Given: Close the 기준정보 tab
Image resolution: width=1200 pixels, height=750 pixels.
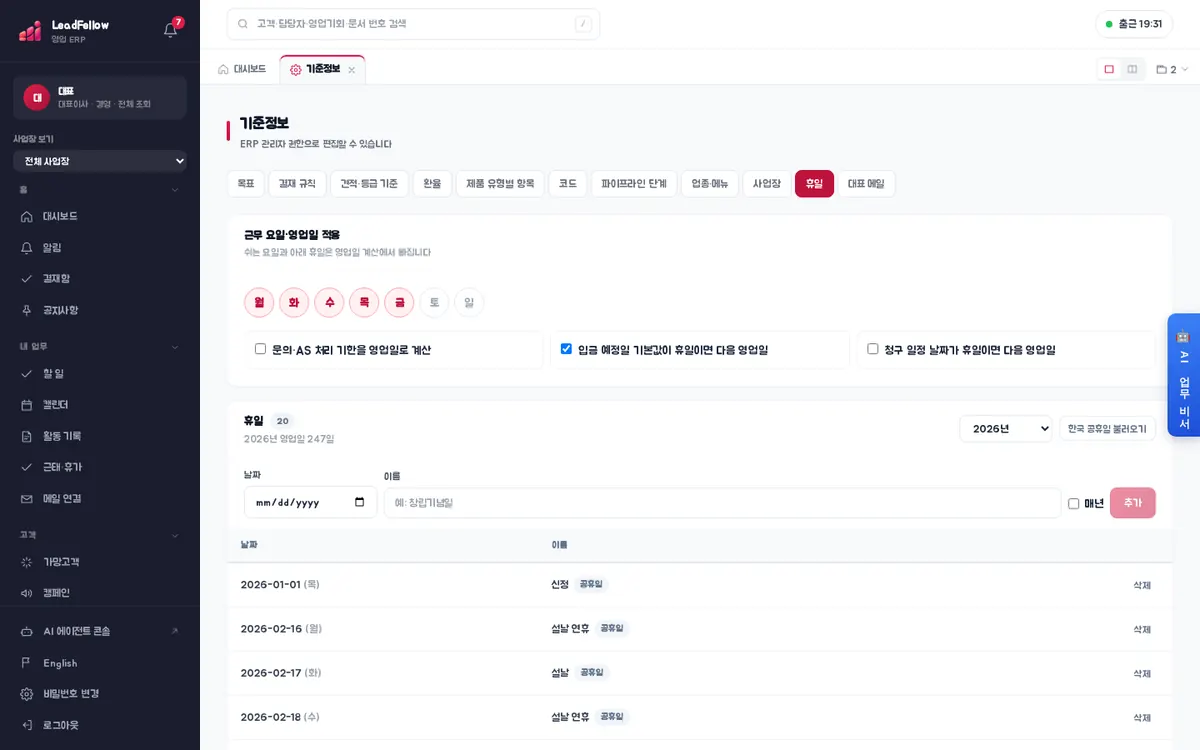Looking at the screenshot, I should [x=351, y=70].
